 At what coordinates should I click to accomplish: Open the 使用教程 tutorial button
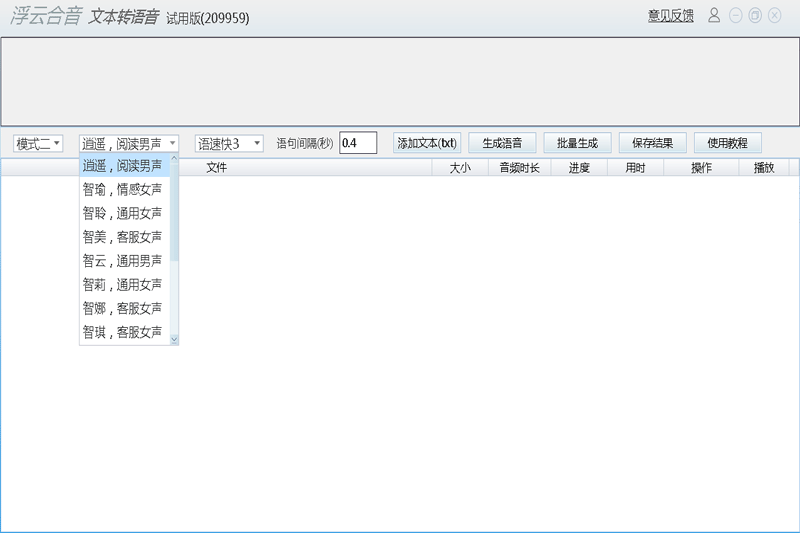coord(728,143)
